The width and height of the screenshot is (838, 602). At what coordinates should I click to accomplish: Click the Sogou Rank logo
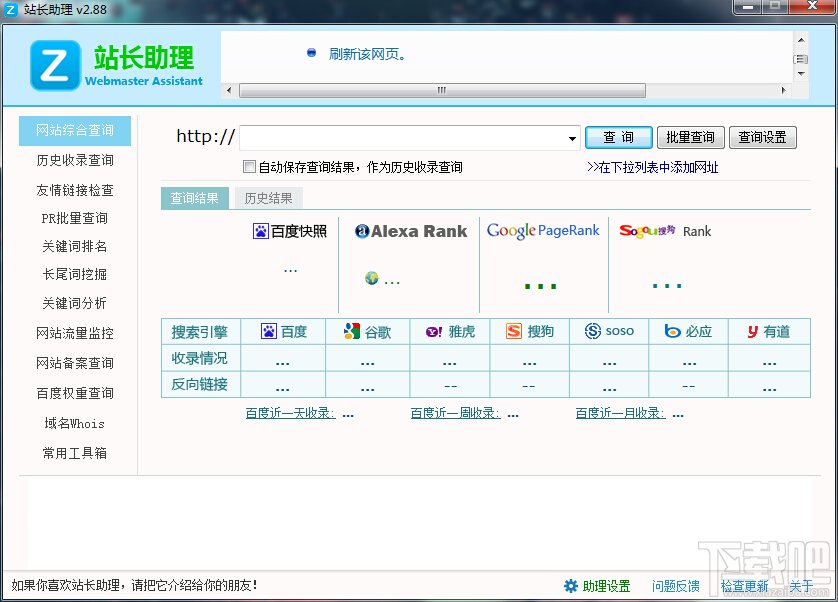point(665,231)
